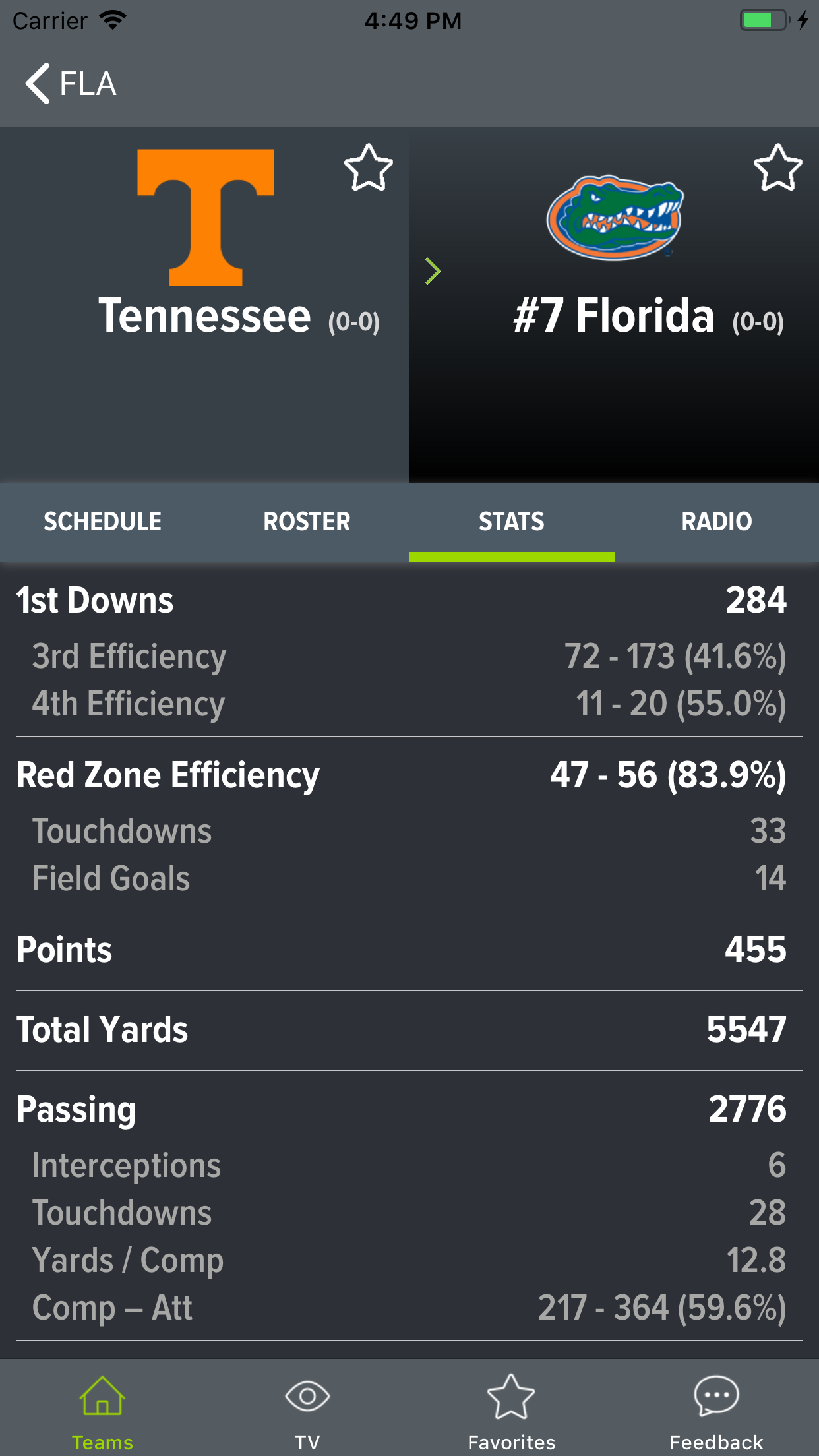Favorite Tennessee with the star

pos(369,168)
